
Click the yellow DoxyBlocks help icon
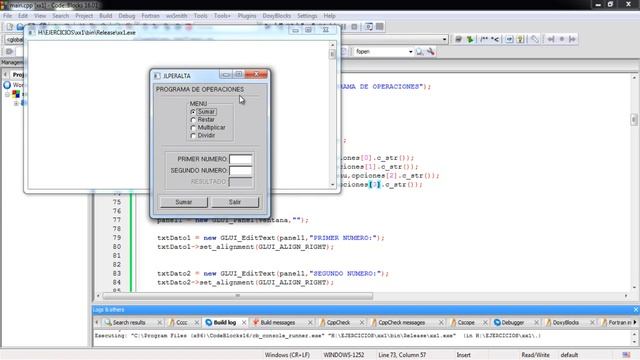coord(520,39)
